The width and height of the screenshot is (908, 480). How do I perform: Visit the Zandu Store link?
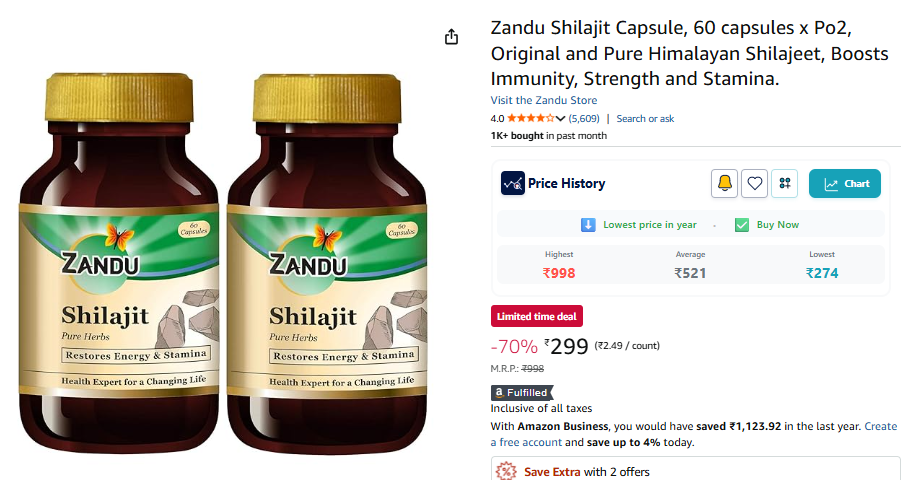(x=543, y=100)
